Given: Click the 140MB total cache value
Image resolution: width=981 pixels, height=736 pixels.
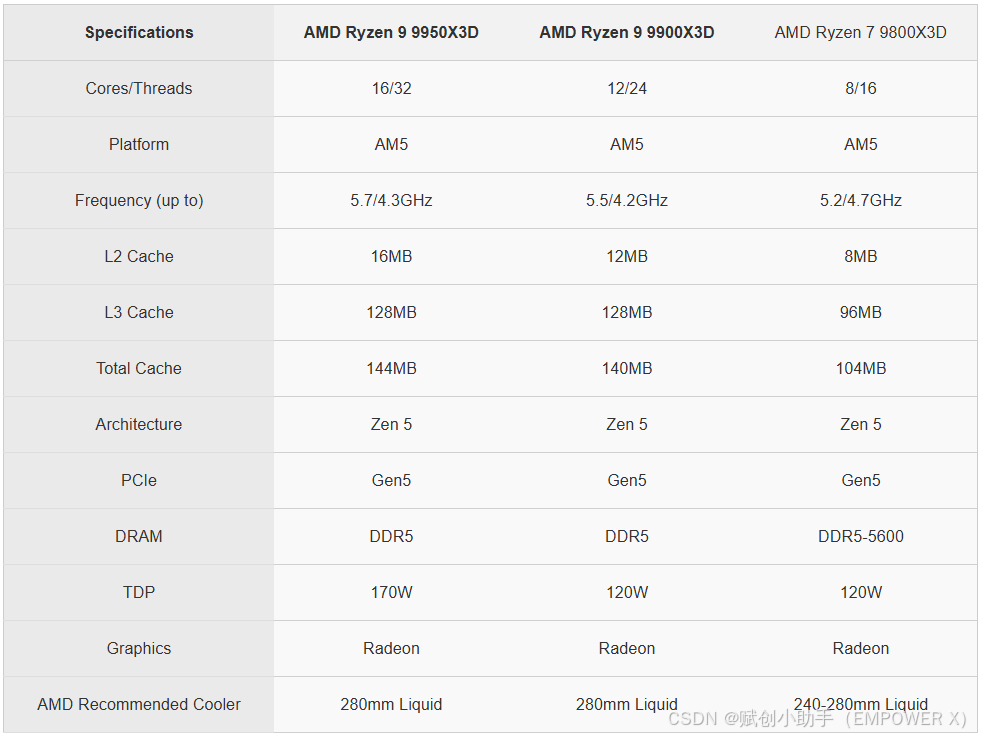Looking at the screenshot, I should (627, 369).
